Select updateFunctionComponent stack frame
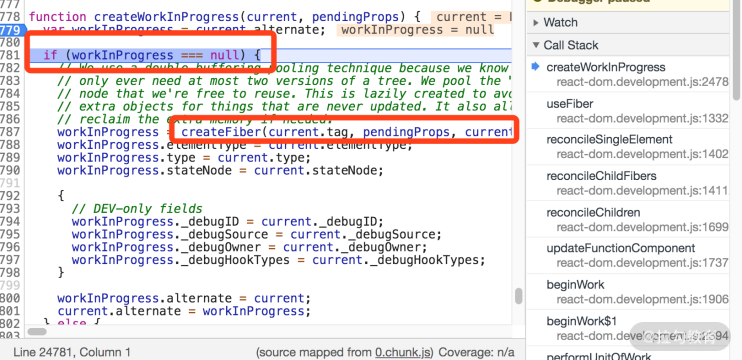This screenshot has width=742, height=360. [629, 255]
